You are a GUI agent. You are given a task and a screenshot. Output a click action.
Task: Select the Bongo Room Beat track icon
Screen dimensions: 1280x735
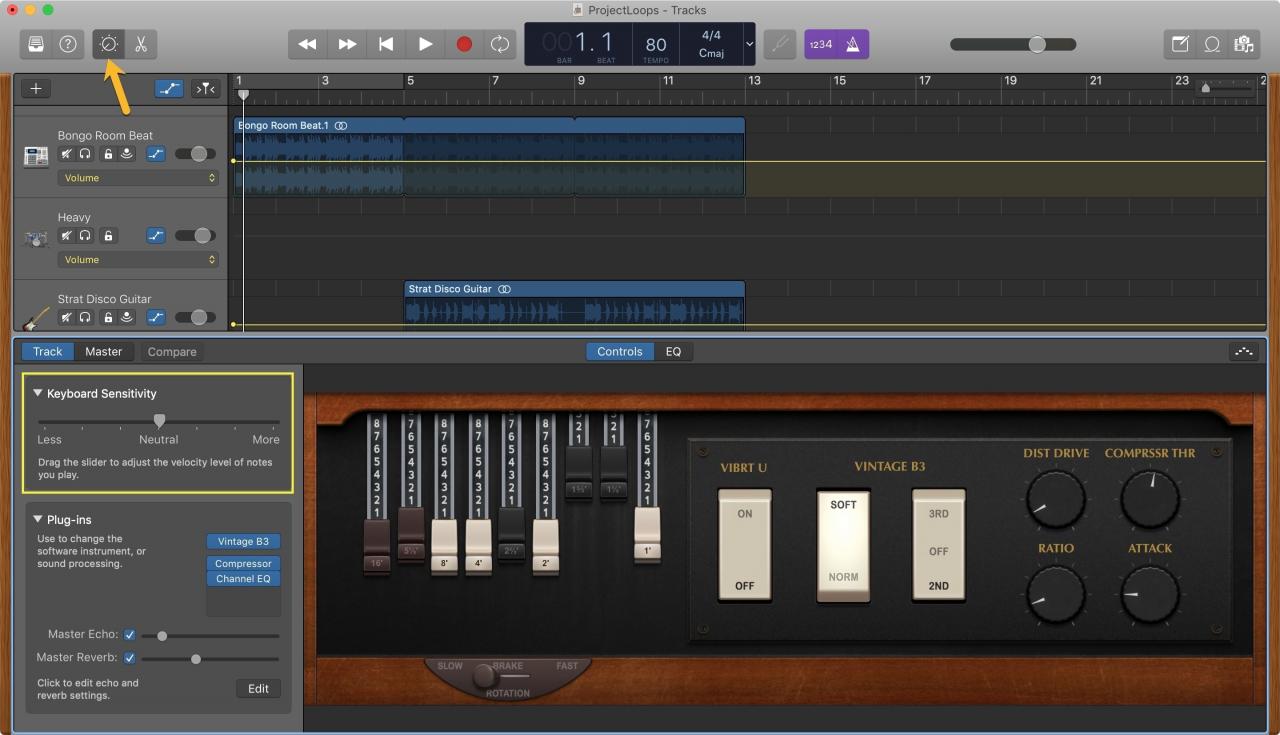(36, 156)
